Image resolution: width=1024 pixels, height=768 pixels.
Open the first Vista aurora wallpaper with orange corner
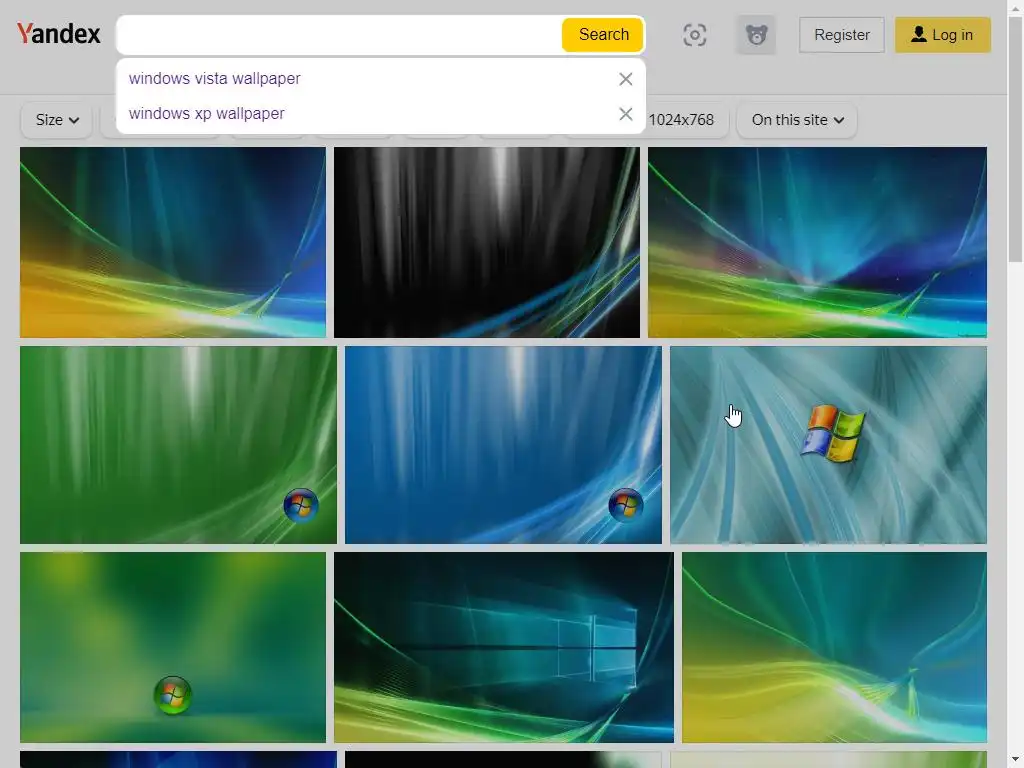[x=173, y=242]
